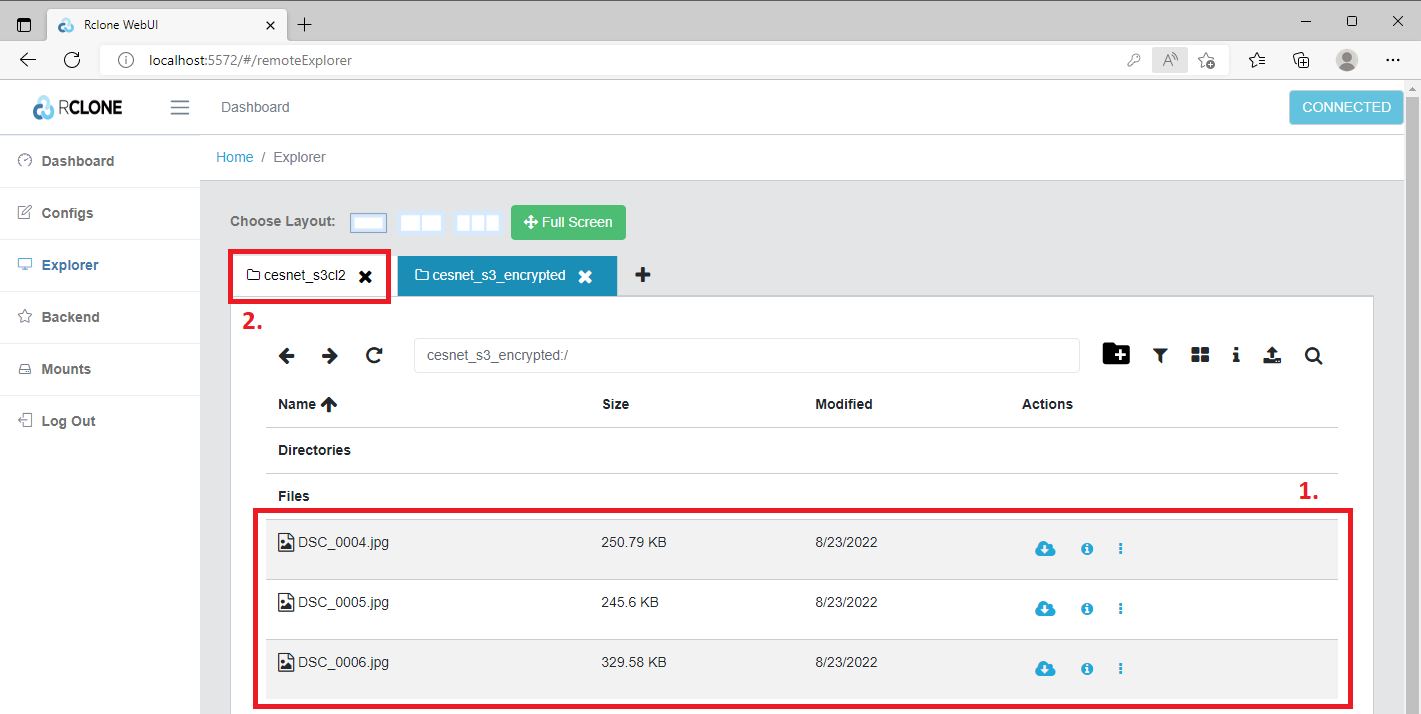Viewport: 1421px width, 714px height.
Task: Open search using the magnifier icon
Action: pos(1313,355)
